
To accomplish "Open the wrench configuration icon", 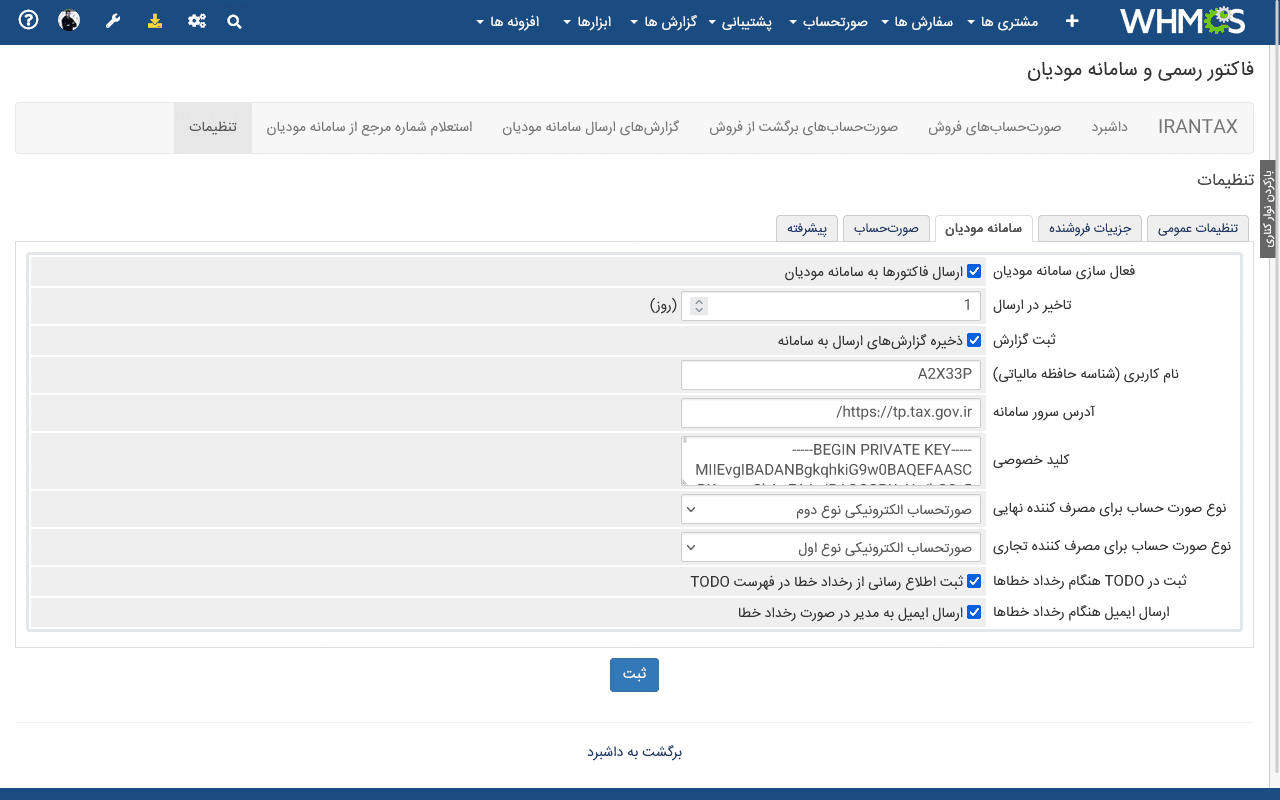I will 113,20.
